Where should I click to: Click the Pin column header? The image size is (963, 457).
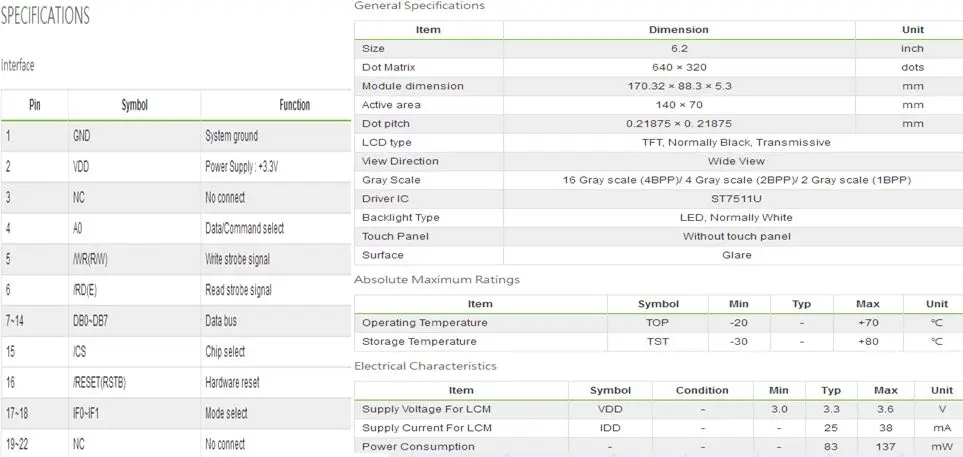pos(35,105)
